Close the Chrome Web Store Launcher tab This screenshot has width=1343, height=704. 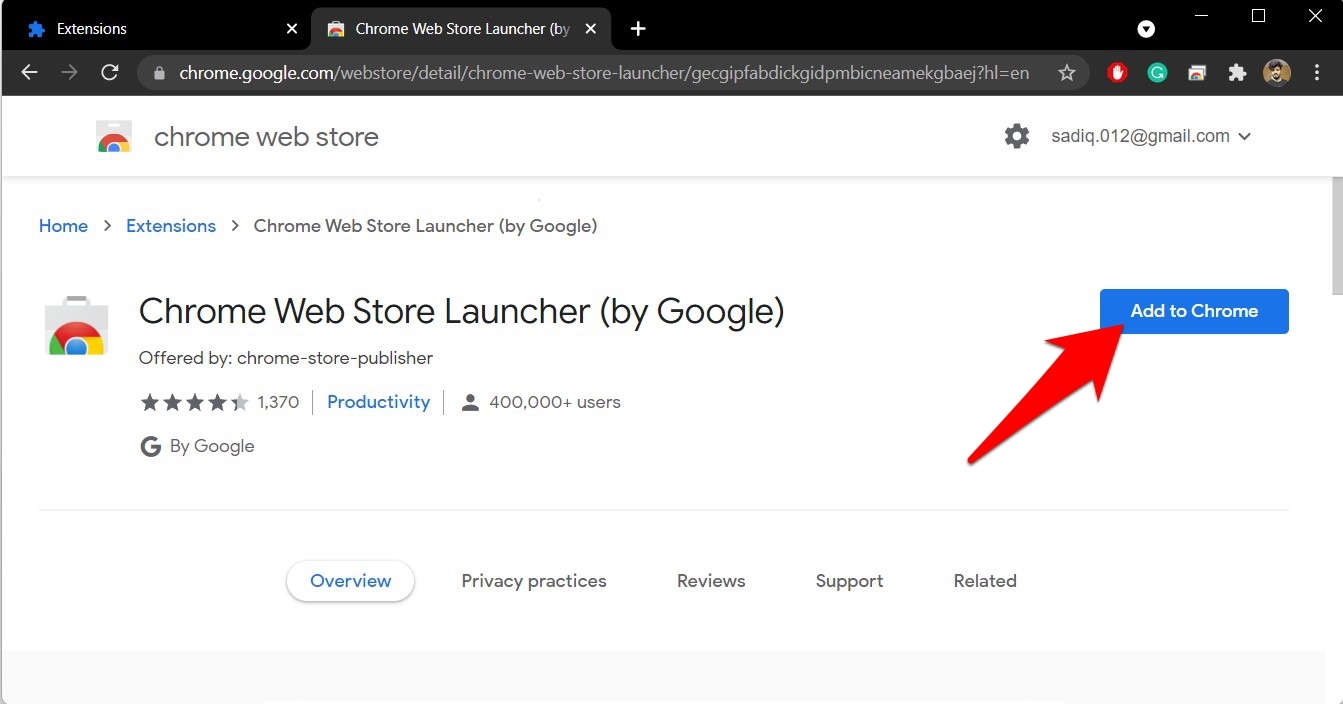pyautogui.click(x=592, y=29)
